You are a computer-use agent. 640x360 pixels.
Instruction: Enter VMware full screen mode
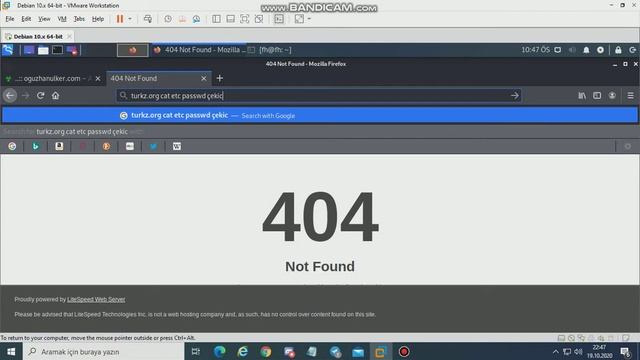point(244,19)
